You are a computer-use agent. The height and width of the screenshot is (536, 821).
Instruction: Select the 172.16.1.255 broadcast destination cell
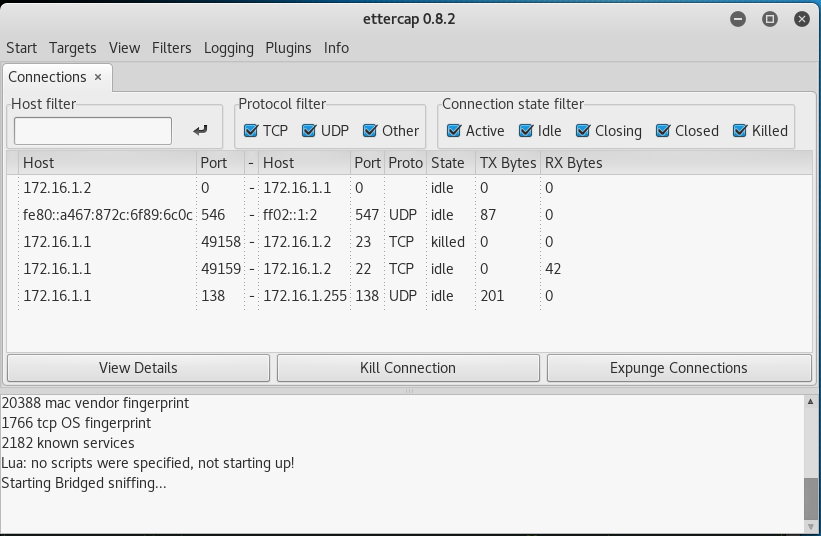coord(305,296)
